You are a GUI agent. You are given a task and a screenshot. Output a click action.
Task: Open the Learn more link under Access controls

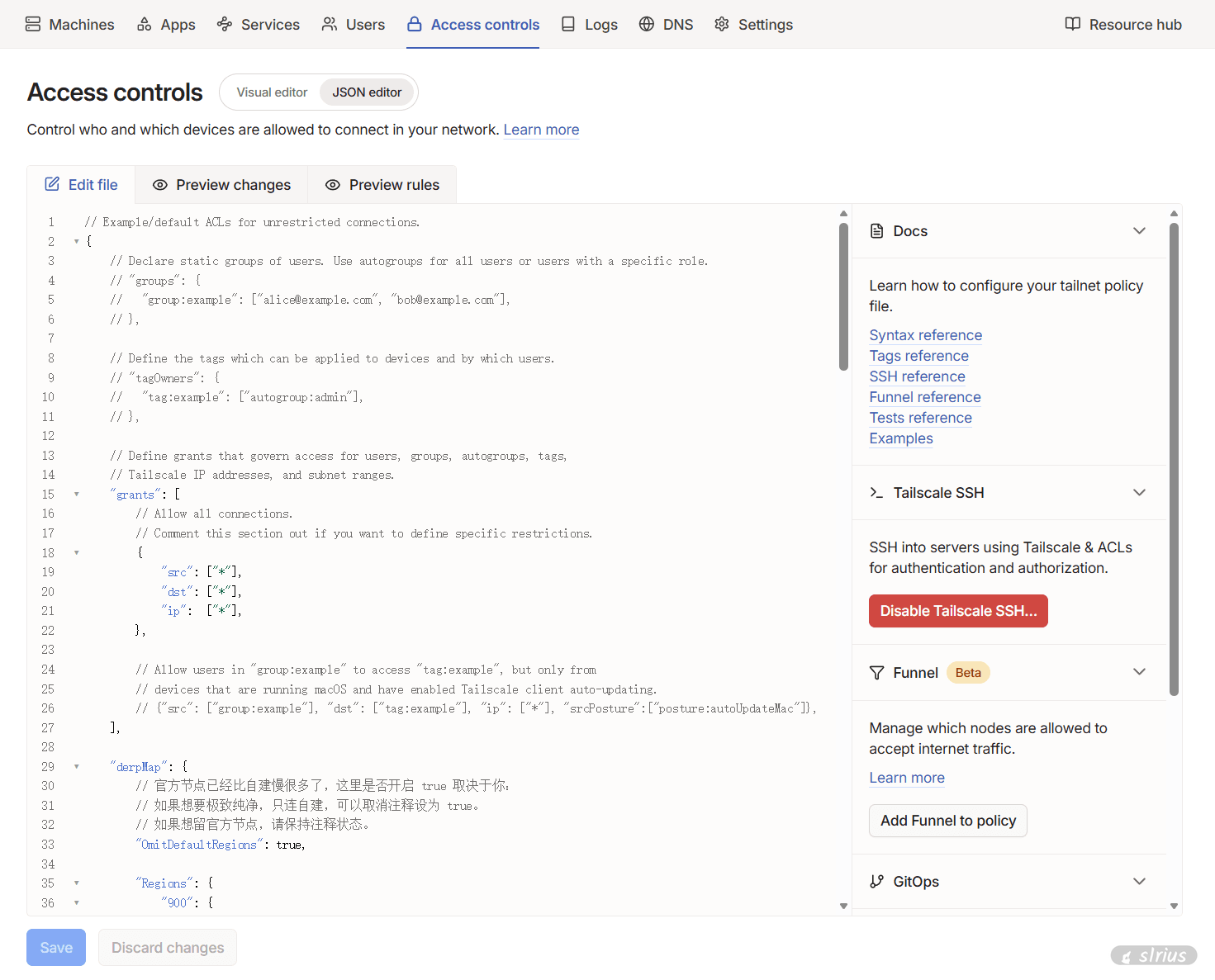(x=541, y=130)
